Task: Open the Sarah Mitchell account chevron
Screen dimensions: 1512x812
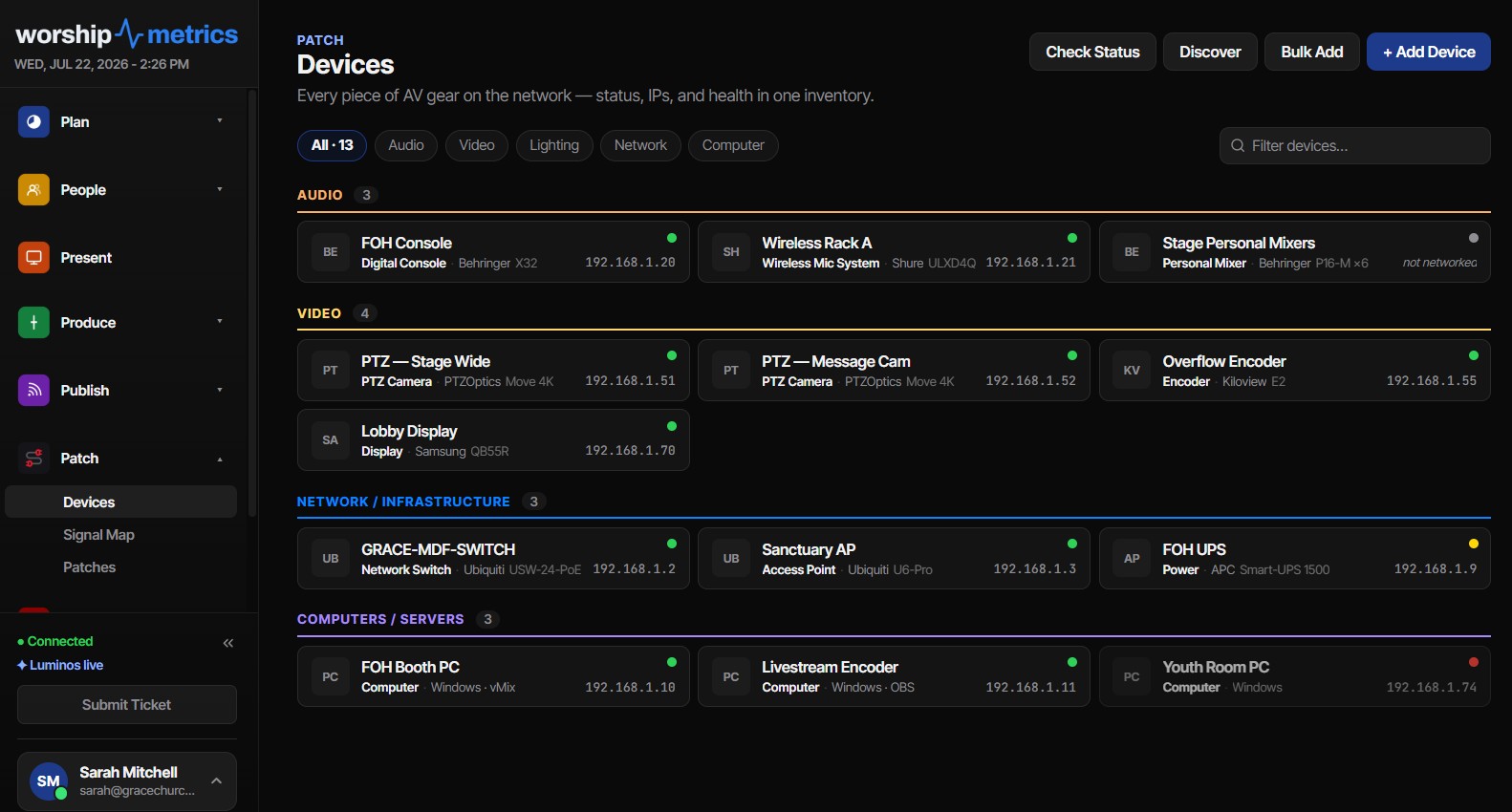Action: click(217, 781)
